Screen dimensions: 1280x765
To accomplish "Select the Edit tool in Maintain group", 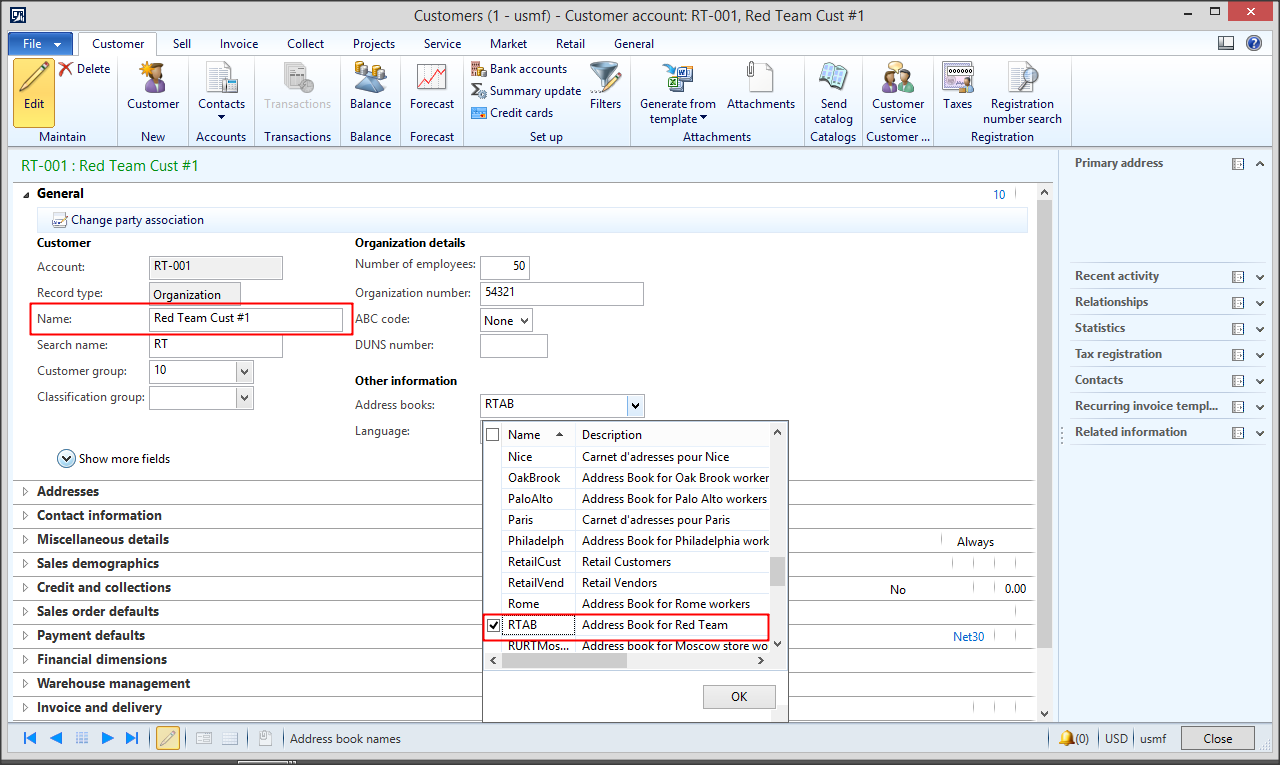I will (x=33, y=92).
